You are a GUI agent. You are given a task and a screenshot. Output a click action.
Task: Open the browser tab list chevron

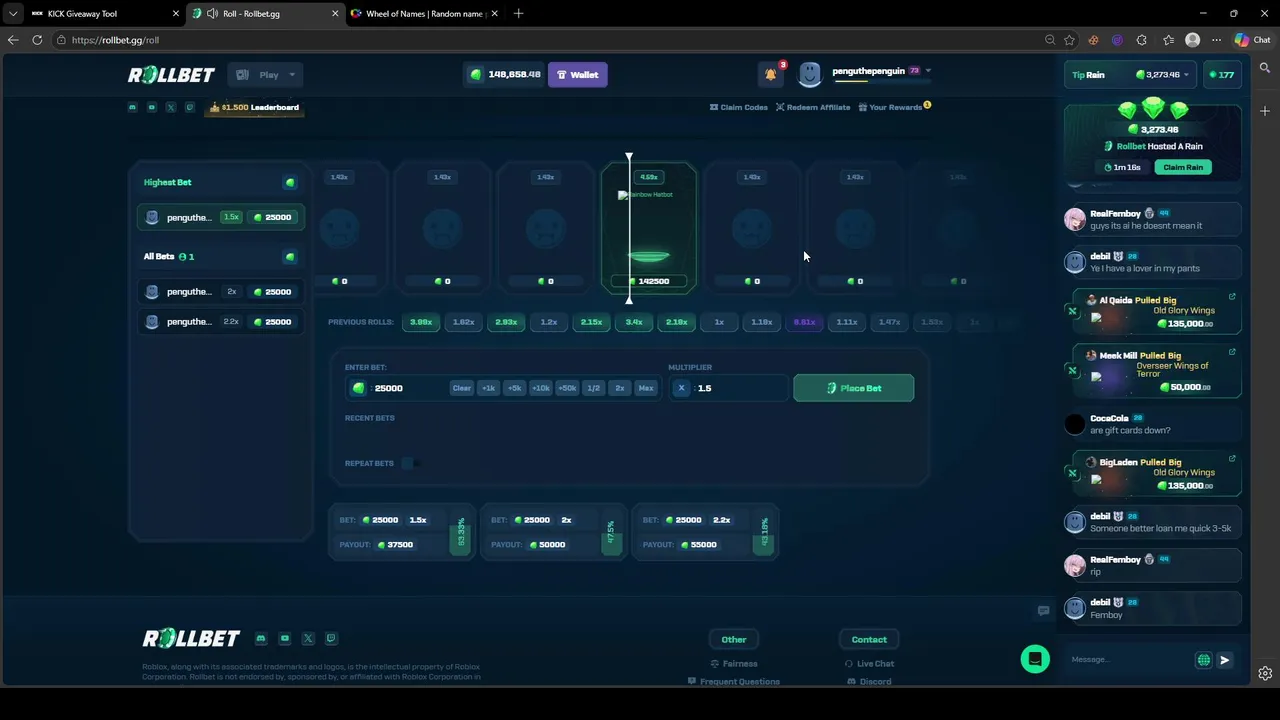13,14
